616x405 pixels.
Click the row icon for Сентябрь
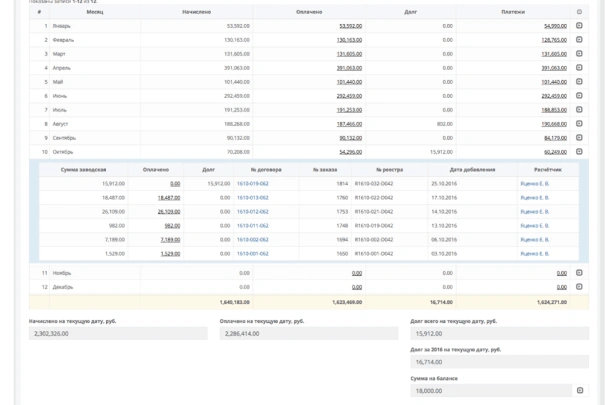click(579, 138)
